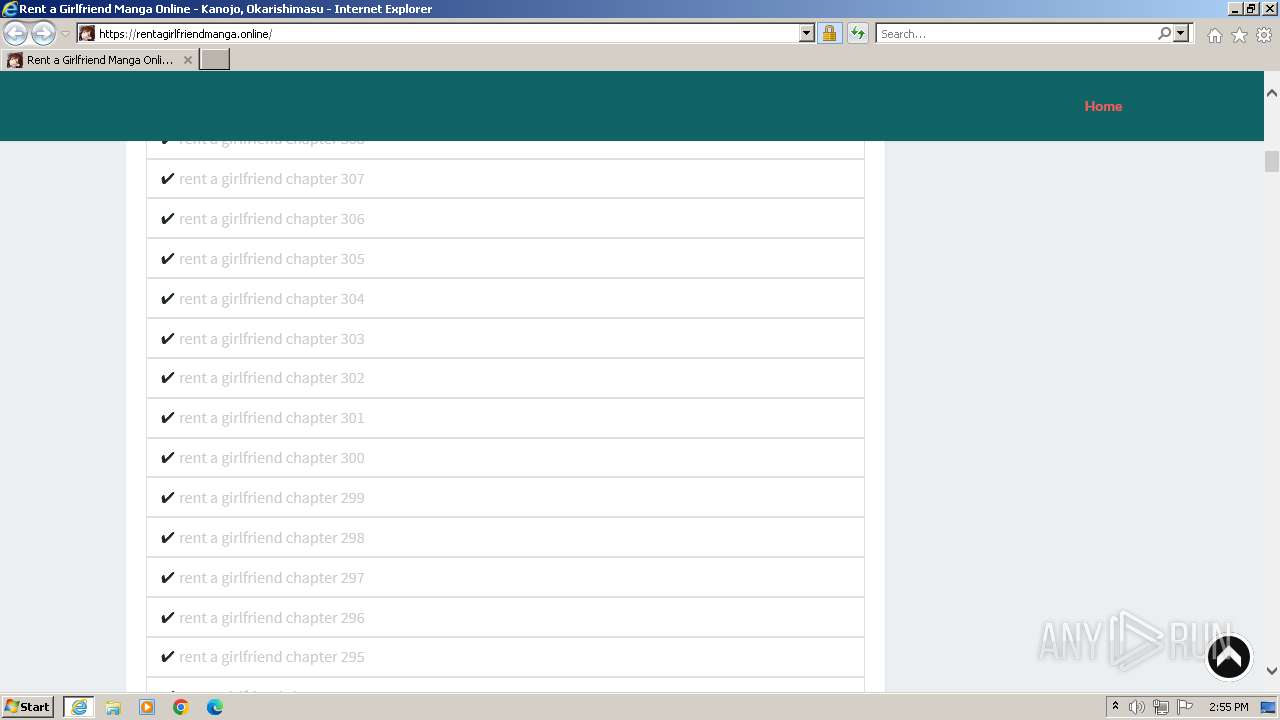Focus the Search box
1280x720 pixels.
(x=1016, y=34)
